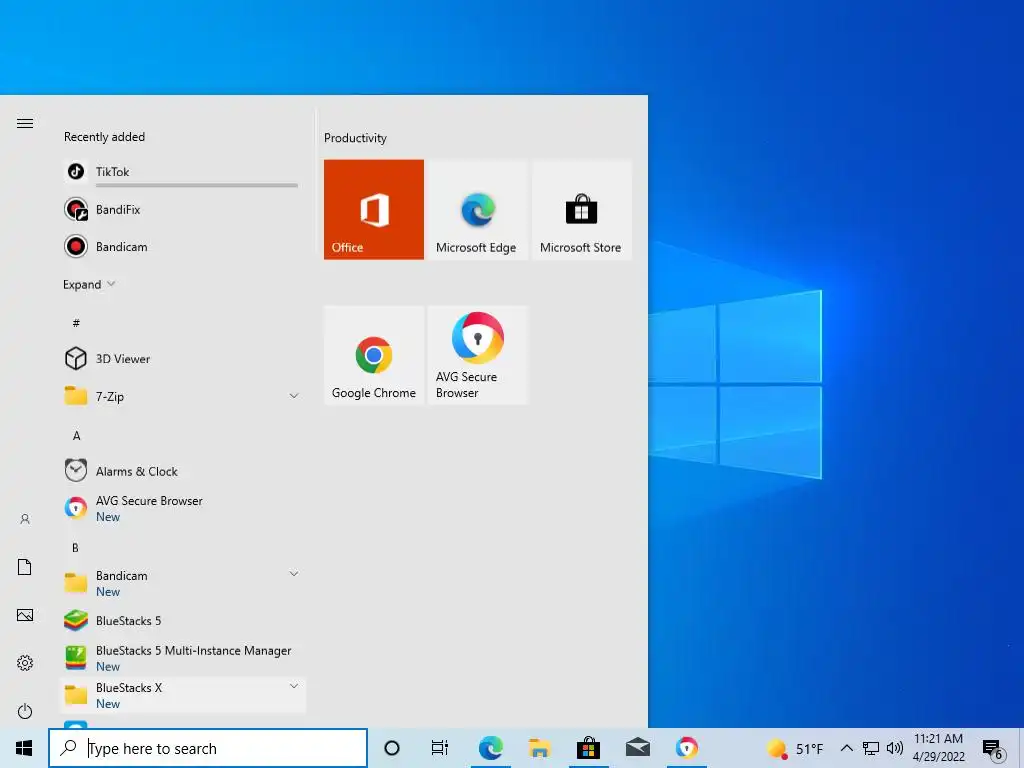The height and width of the screenshot is (768, 1024).
Task: Open Bandicam app under Recently added
Action: coord(182,247)
